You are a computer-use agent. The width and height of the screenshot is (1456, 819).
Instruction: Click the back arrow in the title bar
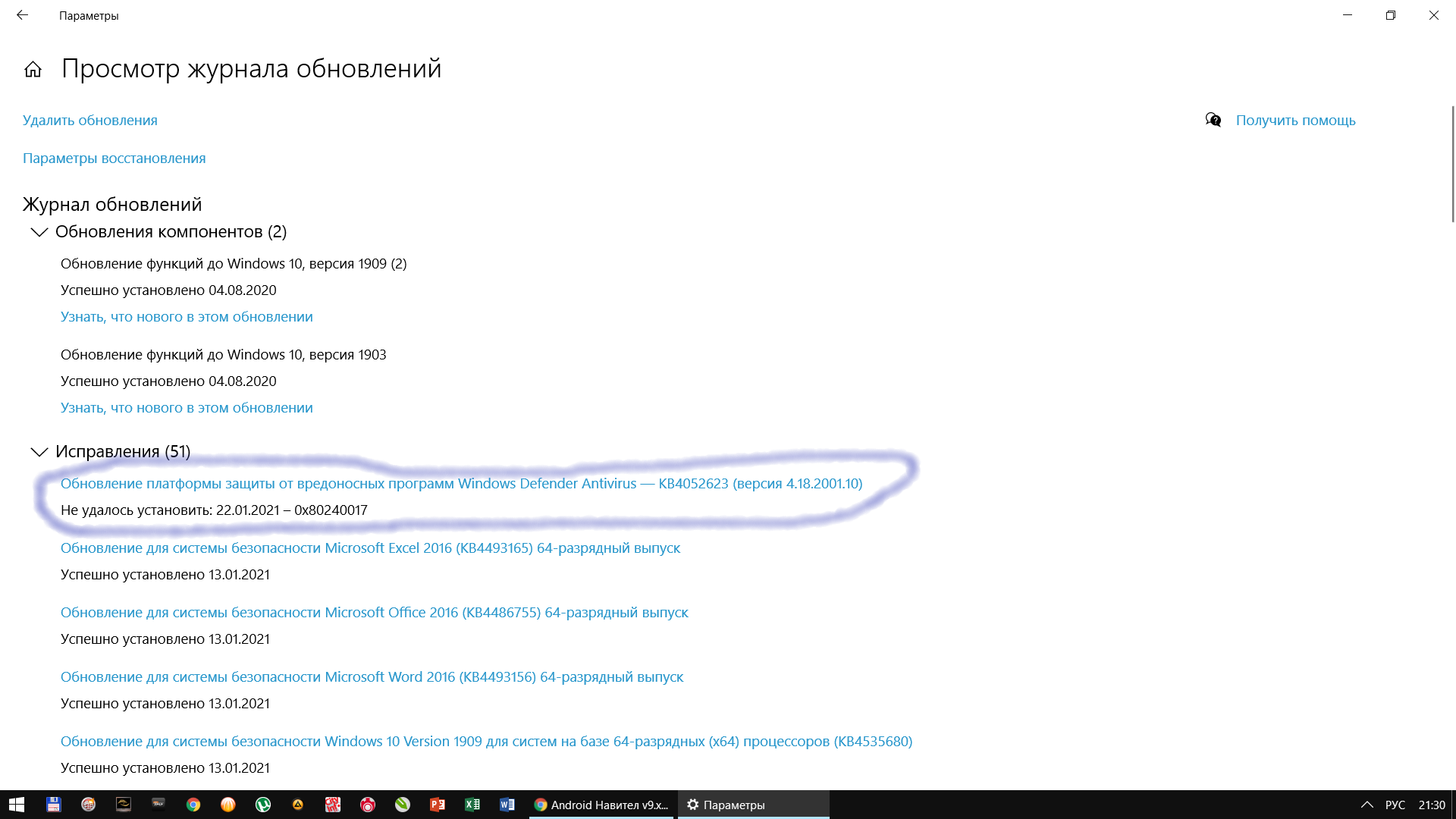pos(22,15)
